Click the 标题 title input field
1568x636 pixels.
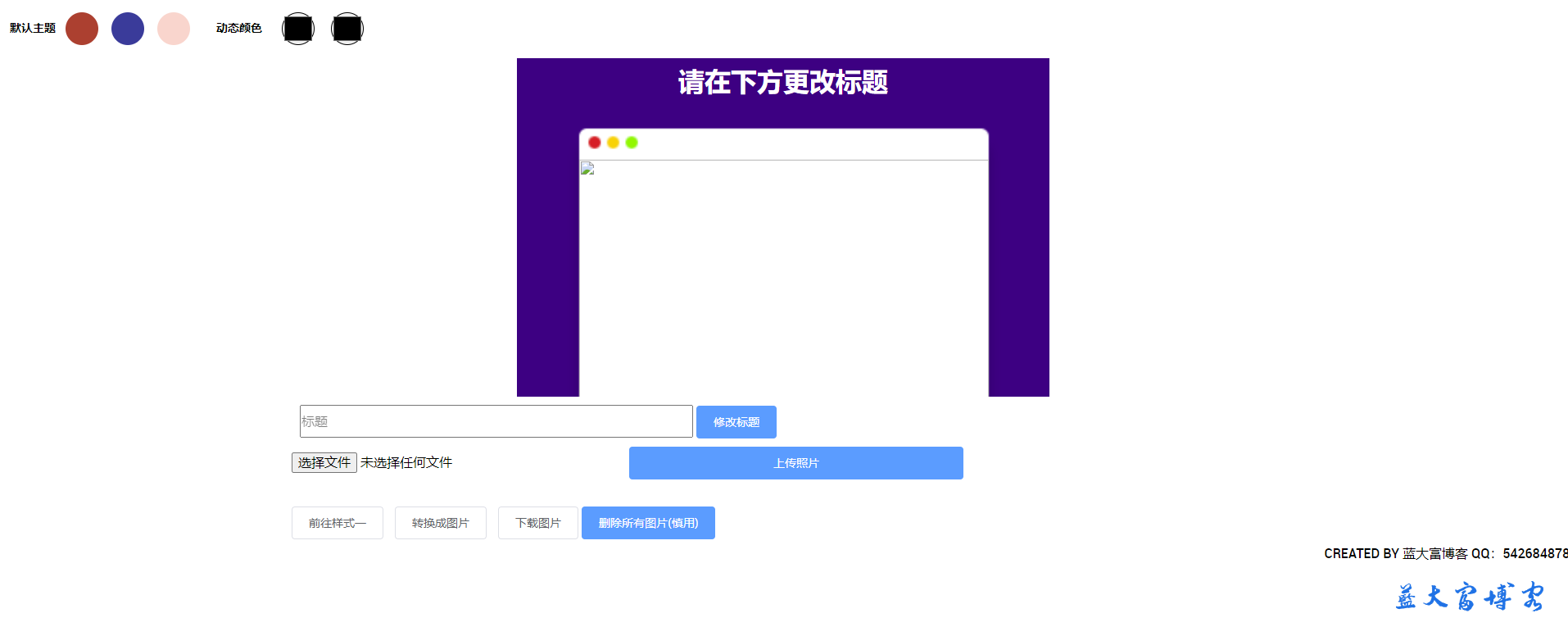point(496,421)
